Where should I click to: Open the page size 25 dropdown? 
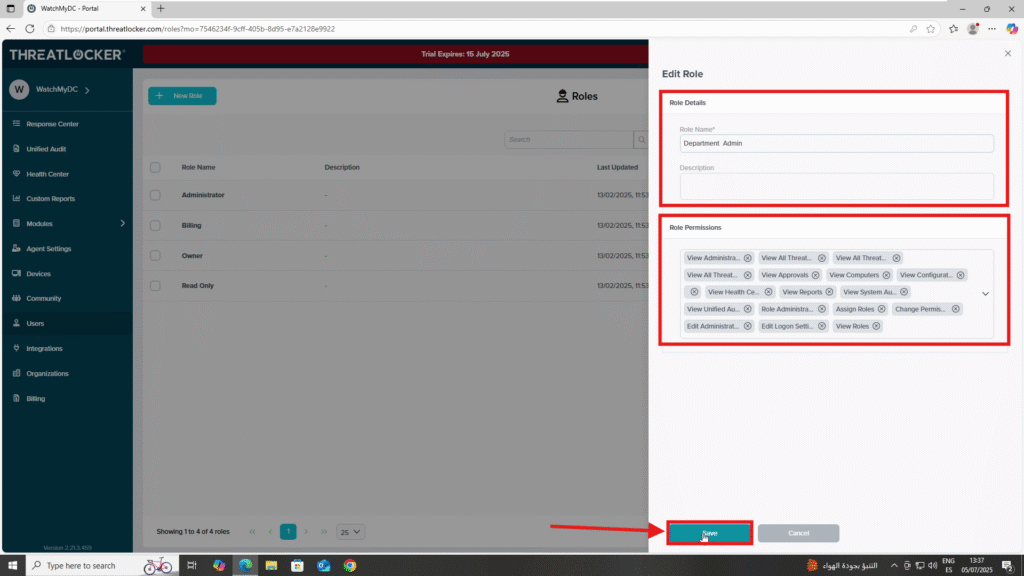tap(350, 532)
